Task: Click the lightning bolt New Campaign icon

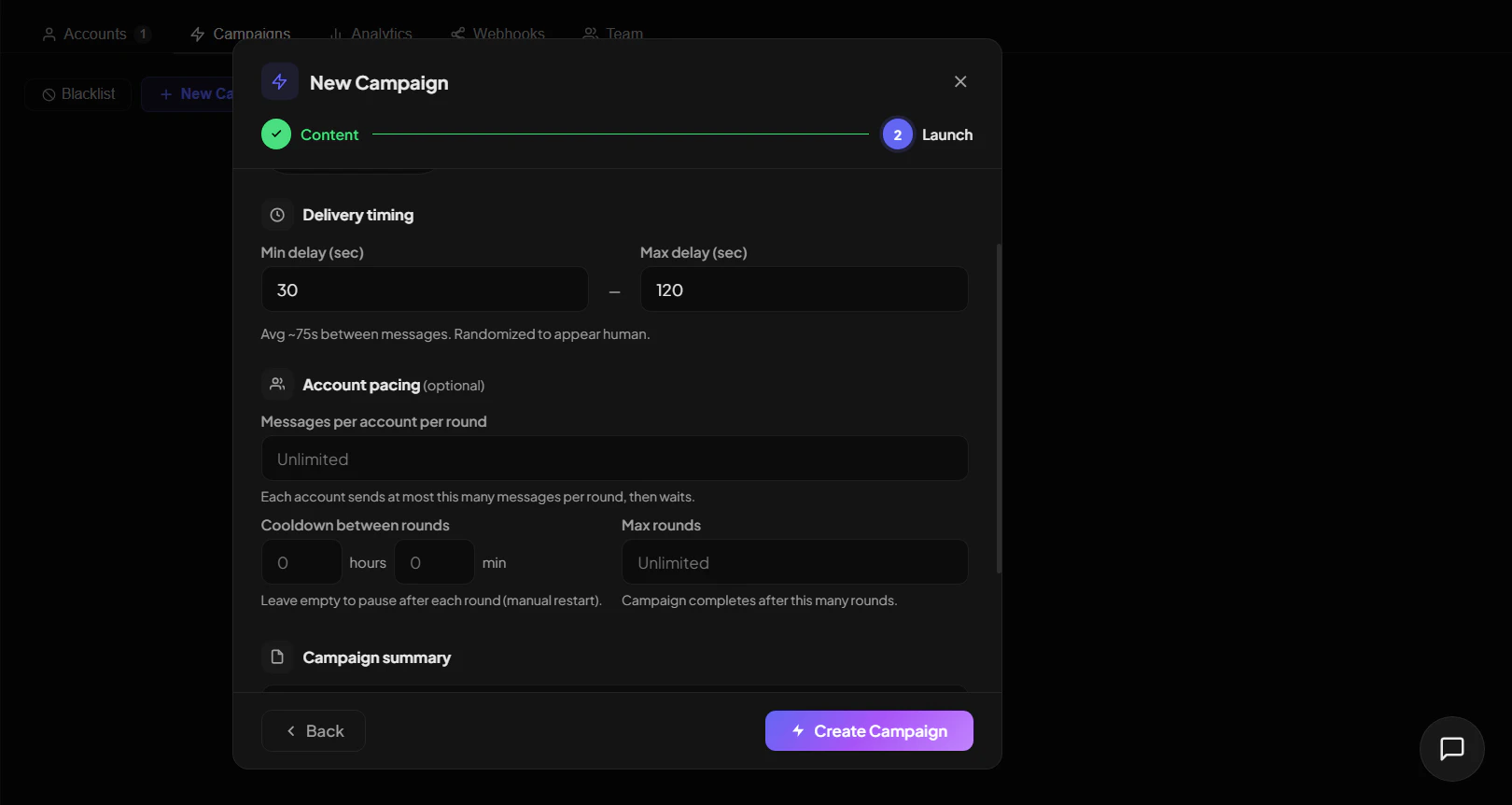Action: [280, 81]
